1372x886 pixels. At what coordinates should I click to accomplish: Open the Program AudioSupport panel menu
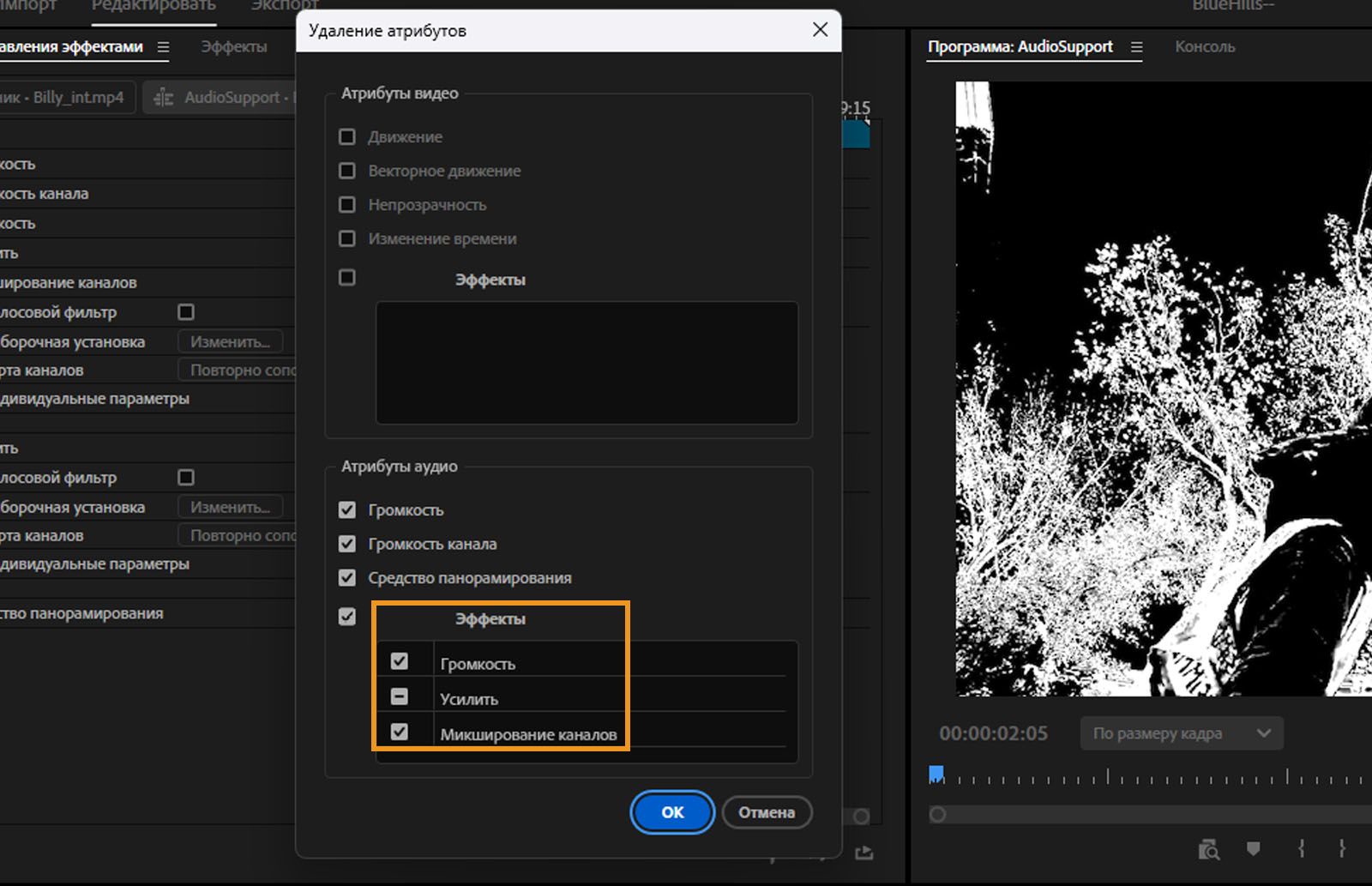(x=1136, y=47)
